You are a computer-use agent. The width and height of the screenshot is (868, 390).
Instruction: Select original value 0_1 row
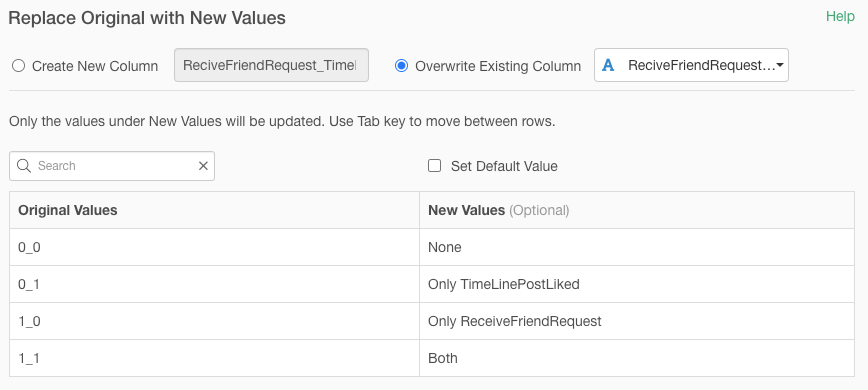coord(214,284)
